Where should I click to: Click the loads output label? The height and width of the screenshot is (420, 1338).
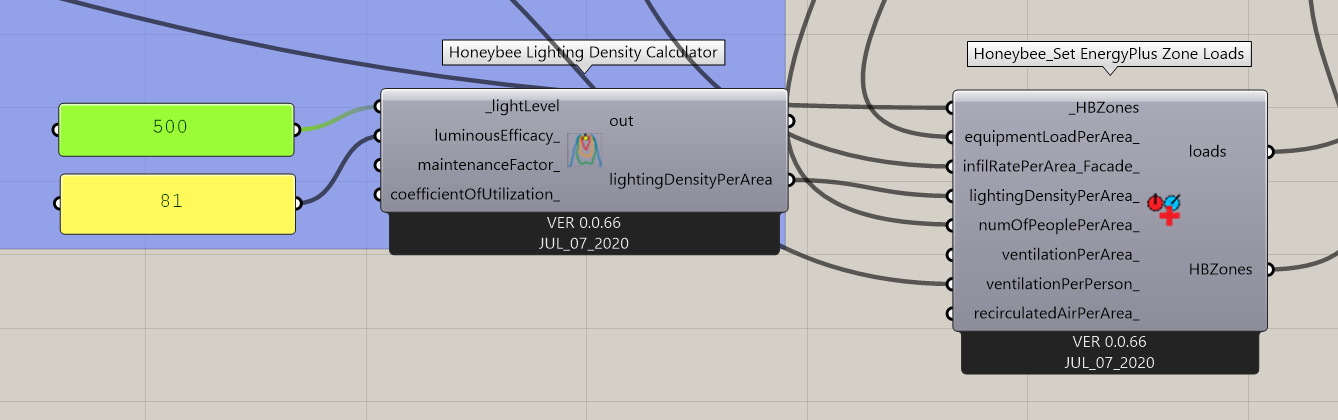coord(1208,152)
